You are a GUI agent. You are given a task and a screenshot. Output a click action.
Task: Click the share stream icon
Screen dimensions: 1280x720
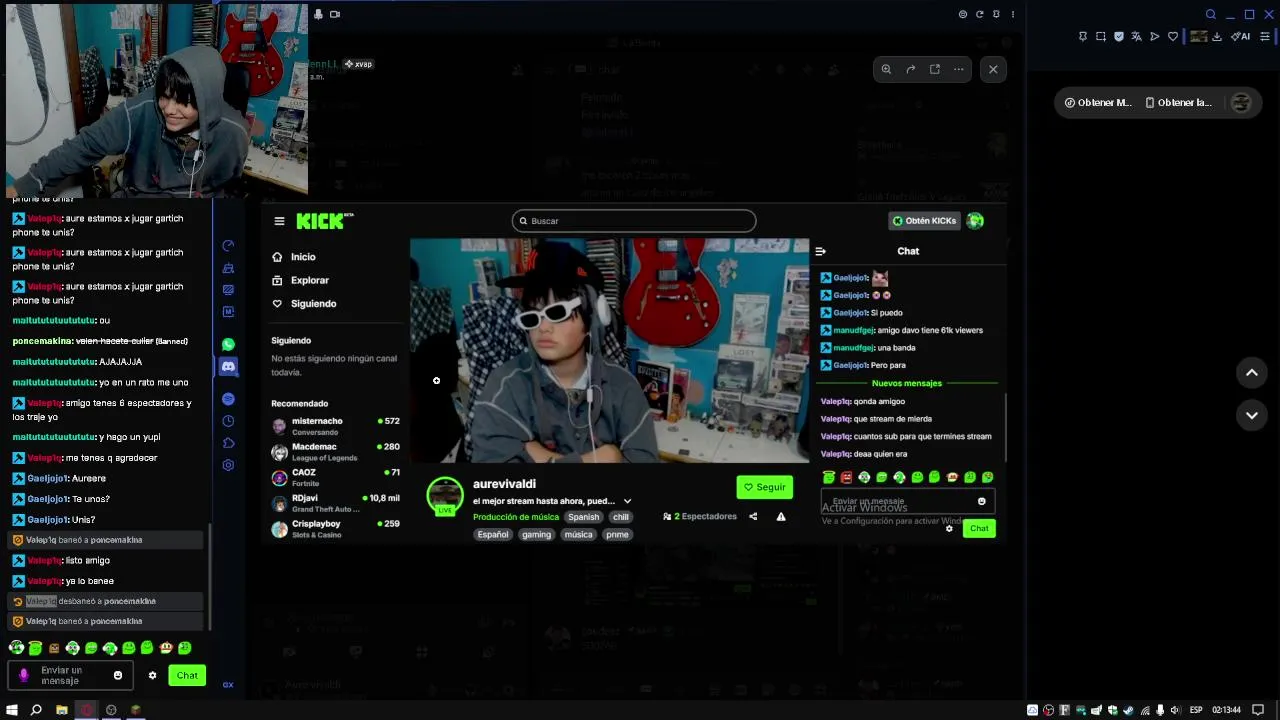tap(753, 517)
